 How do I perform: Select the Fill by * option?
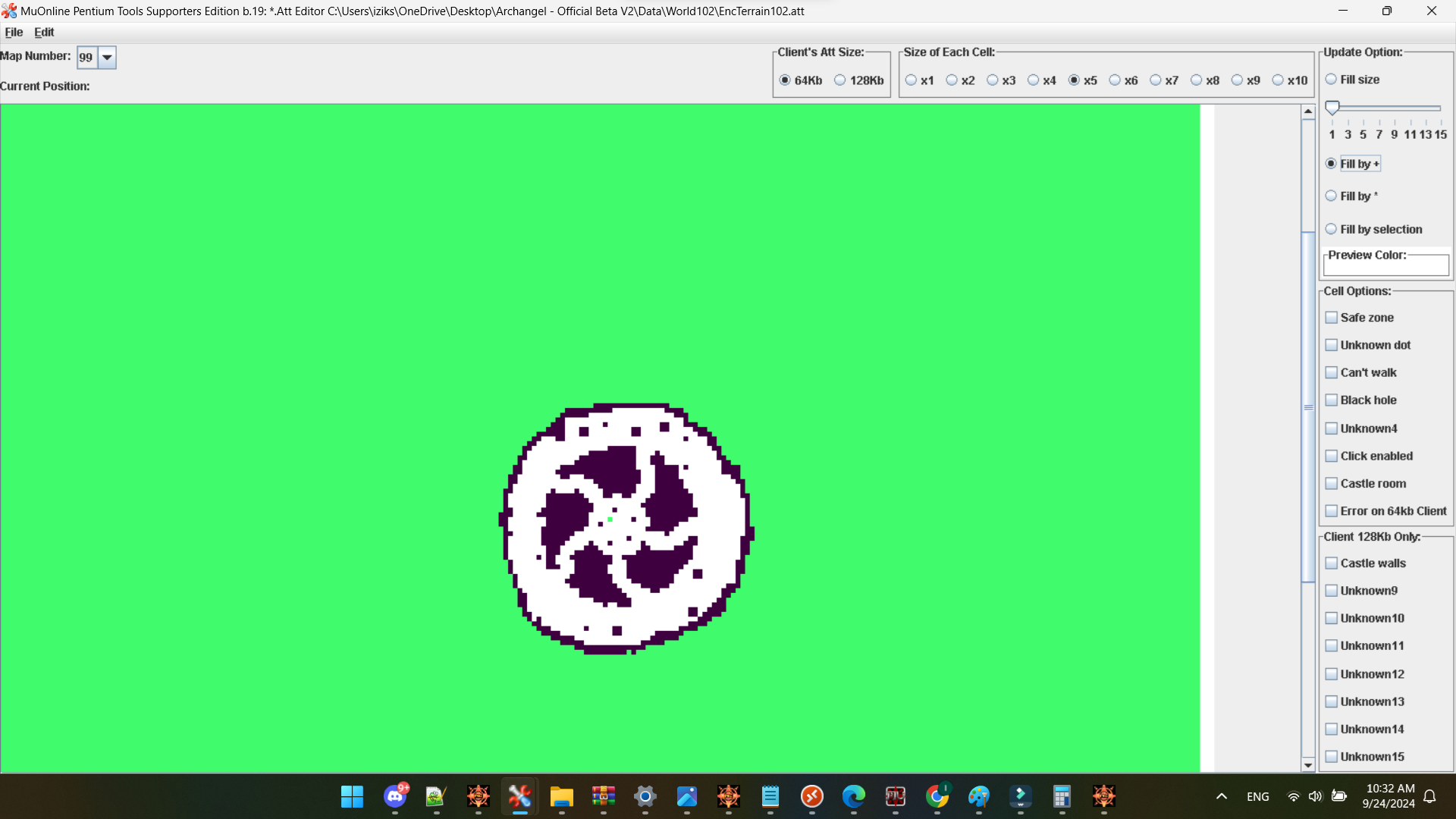coord(1351,196)
